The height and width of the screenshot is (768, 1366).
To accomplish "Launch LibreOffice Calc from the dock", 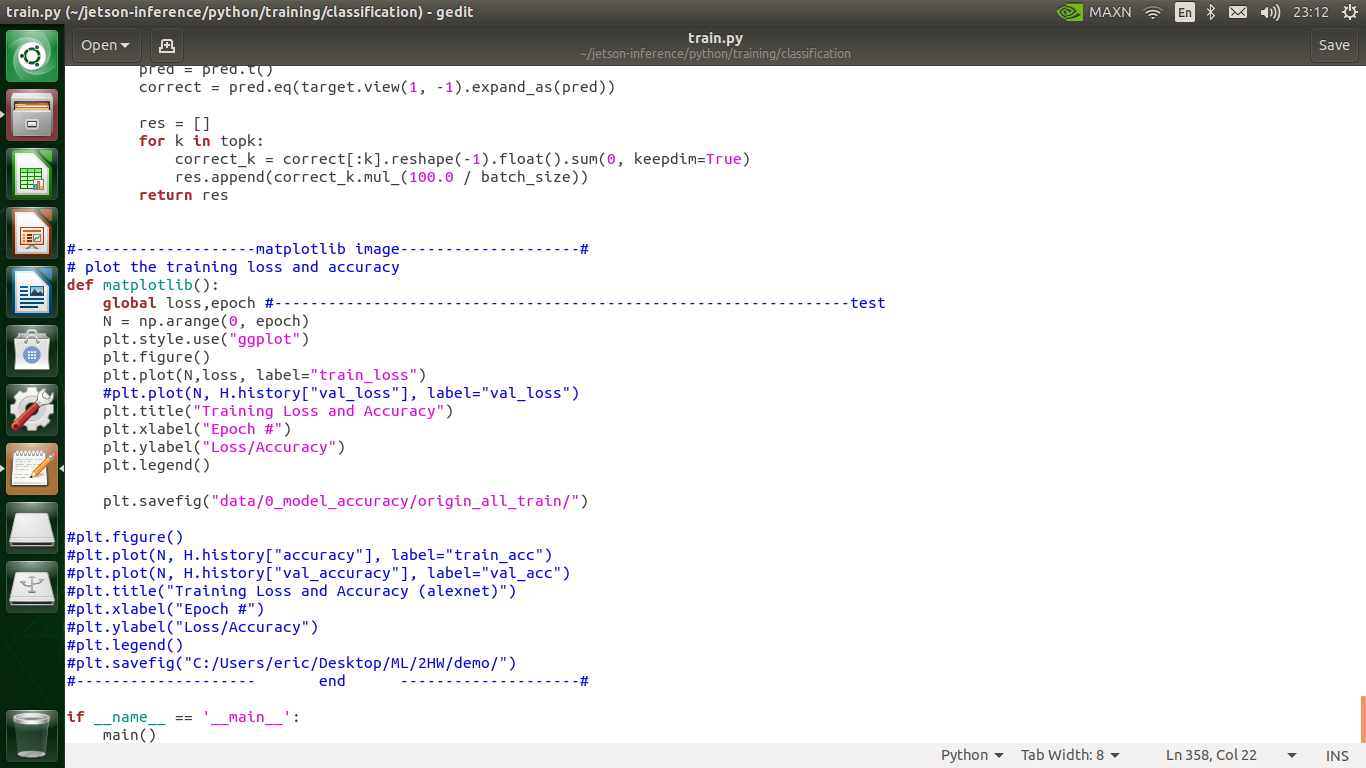I will coord(31,173).
